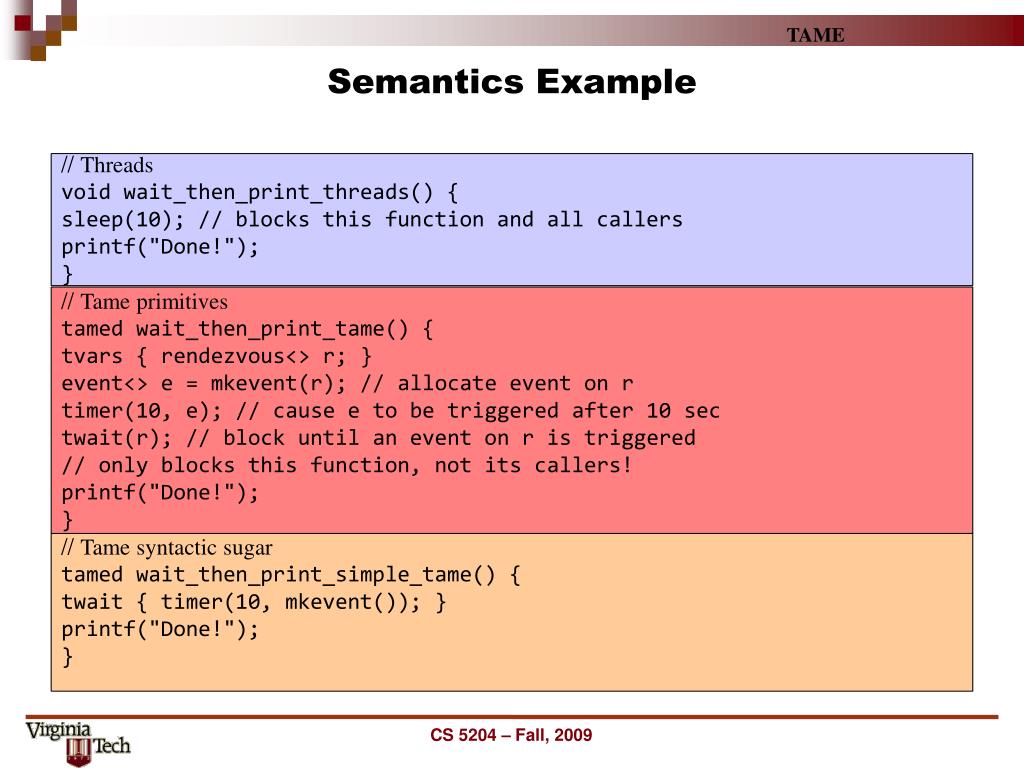Click the void wait_then_print_threads() line
The height and width of the screenshot is (768, 1024).
pyautogui.click(x=259, y=192)
